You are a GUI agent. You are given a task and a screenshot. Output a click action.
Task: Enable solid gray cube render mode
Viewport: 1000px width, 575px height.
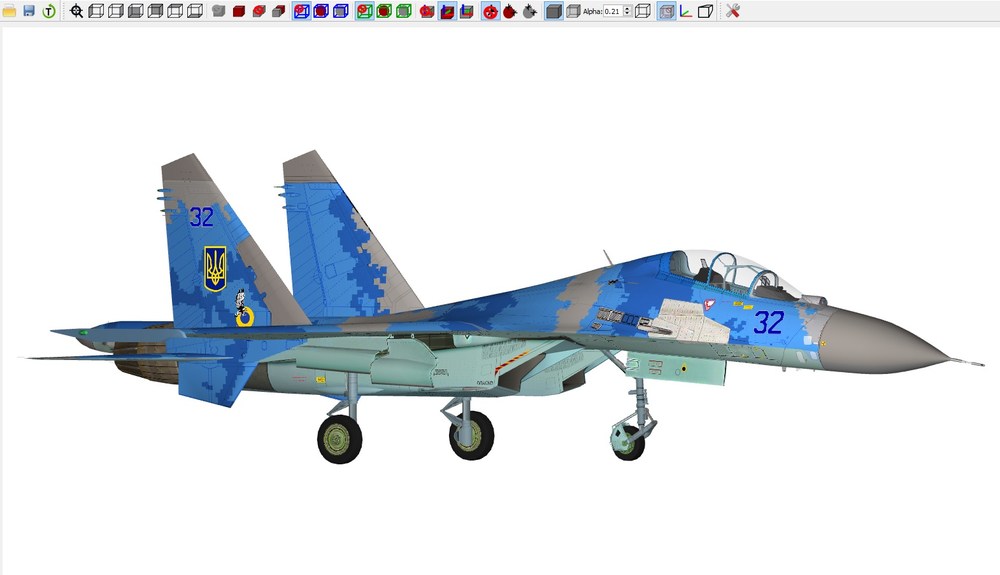554,11
